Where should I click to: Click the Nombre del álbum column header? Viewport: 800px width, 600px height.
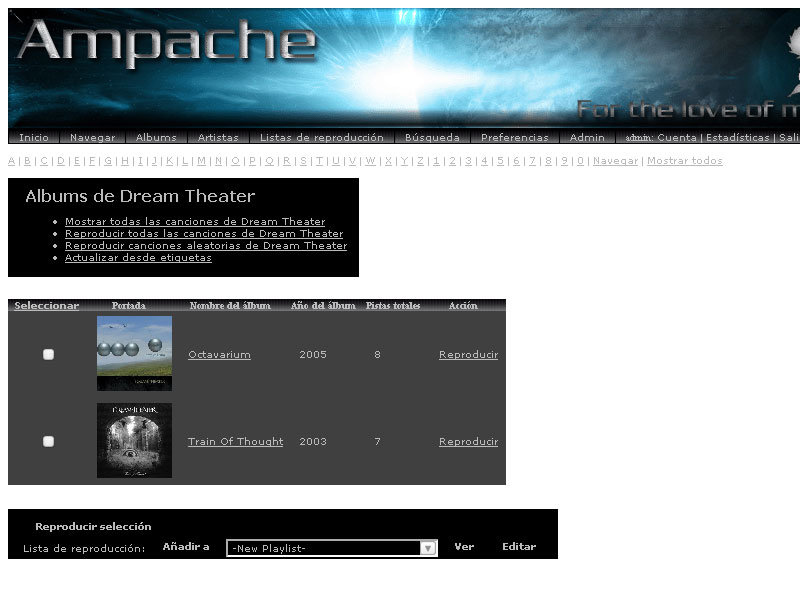tap(230, 306)
